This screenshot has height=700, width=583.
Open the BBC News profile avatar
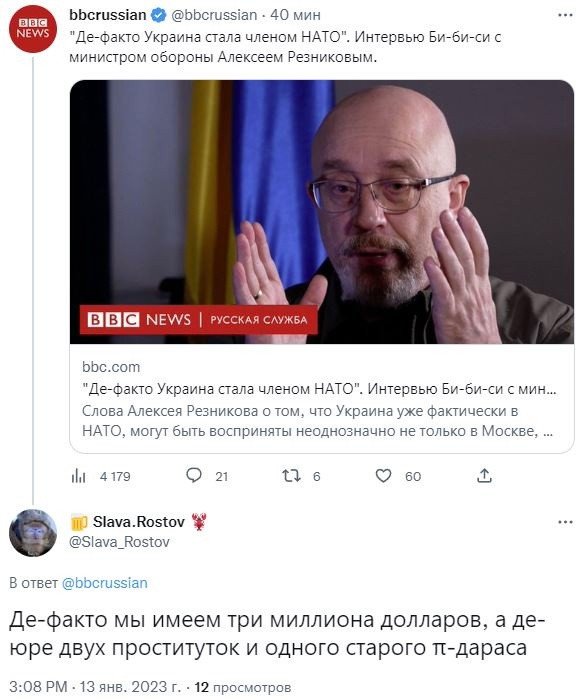point(33,29)
